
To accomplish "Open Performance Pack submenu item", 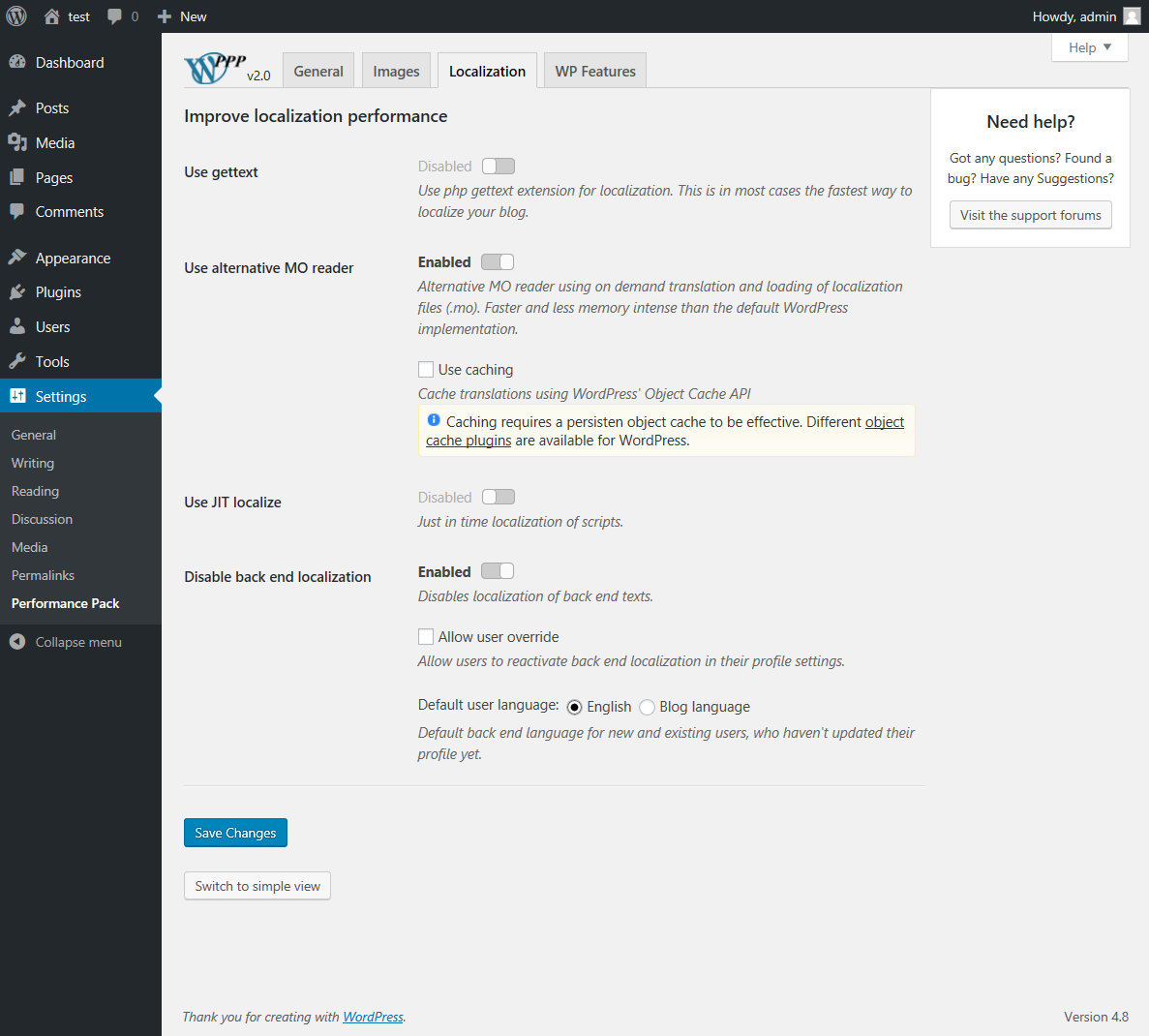I will click(x=65, y=602).
